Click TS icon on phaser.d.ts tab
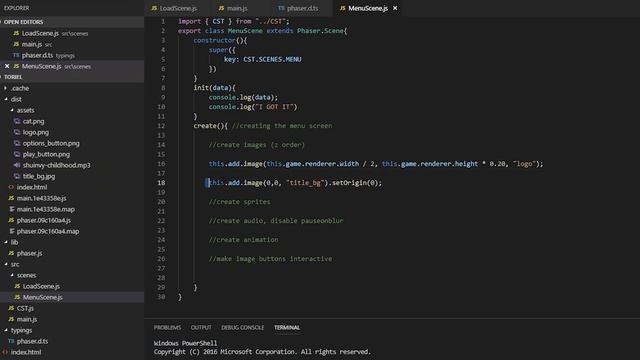Screen dimensions: 640x360 coord(281,8)
